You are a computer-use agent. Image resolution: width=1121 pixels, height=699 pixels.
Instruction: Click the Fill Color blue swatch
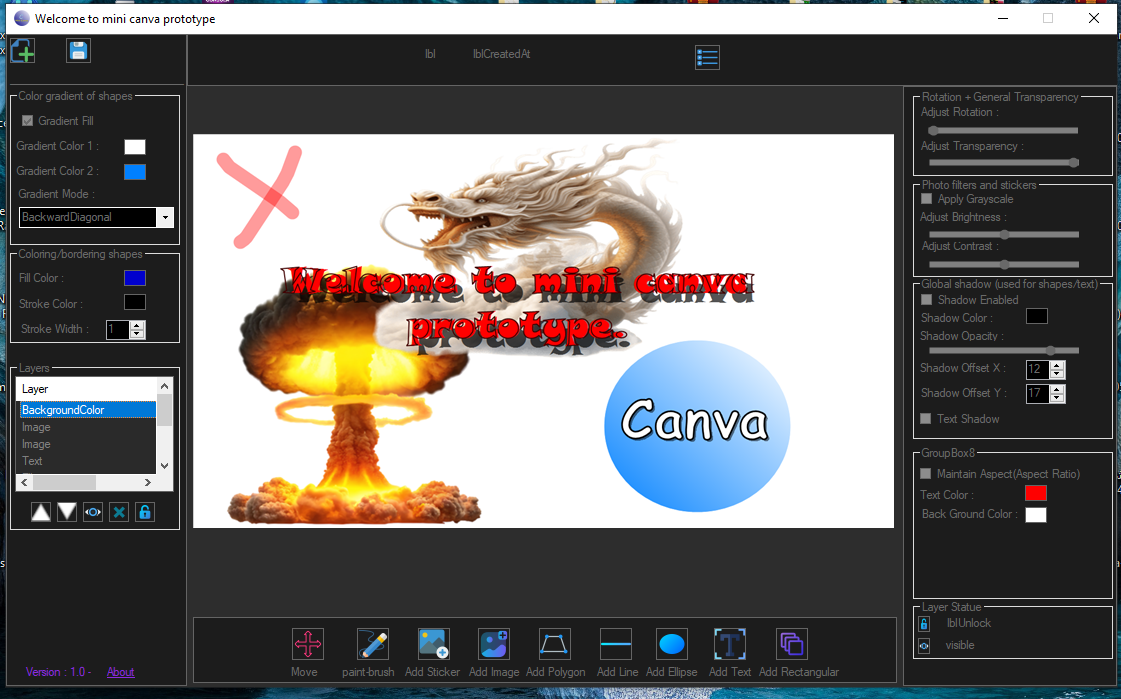coord(135,277)
